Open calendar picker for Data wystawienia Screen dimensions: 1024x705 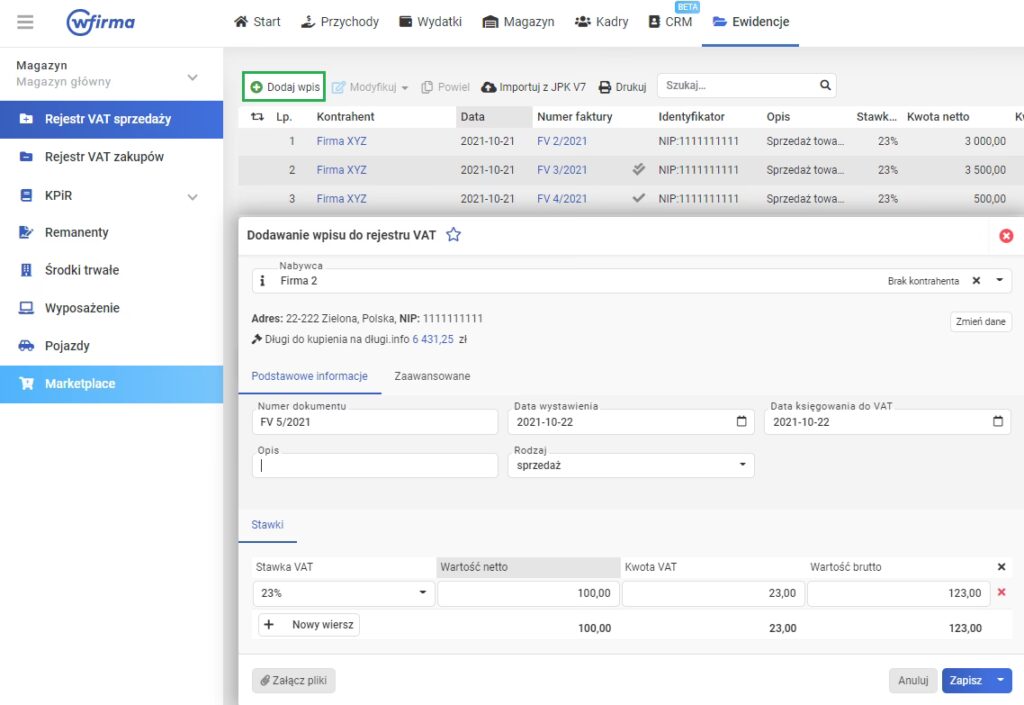[741, 421]
